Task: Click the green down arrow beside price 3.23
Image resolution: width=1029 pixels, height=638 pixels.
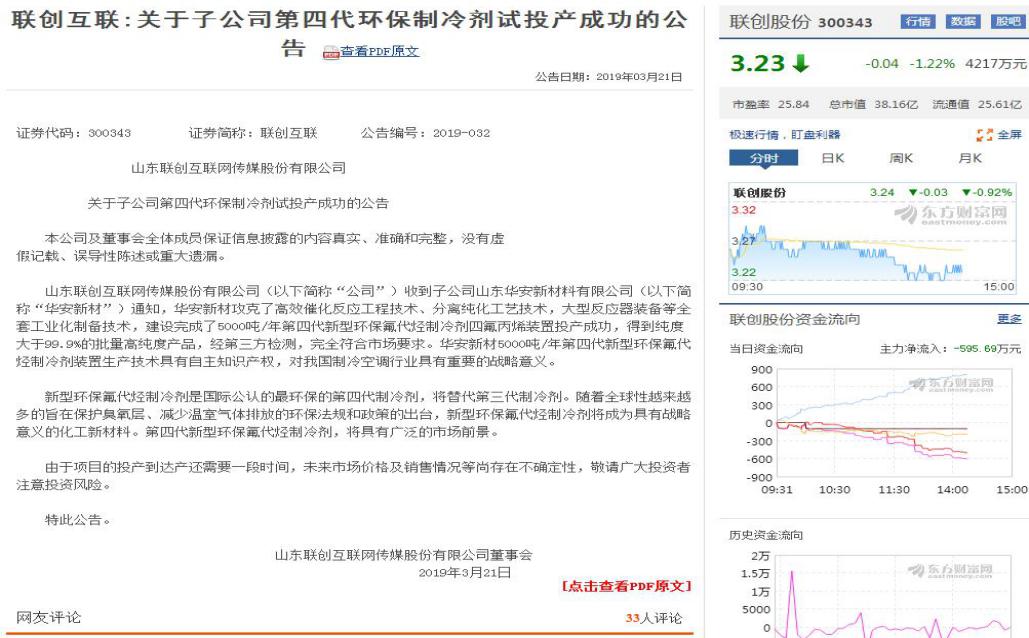Action: tap(801, 63)
